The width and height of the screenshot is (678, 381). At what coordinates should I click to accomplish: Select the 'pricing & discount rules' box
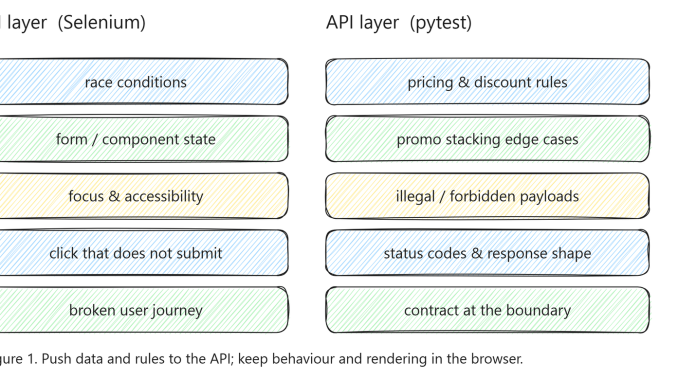(487, 82)
